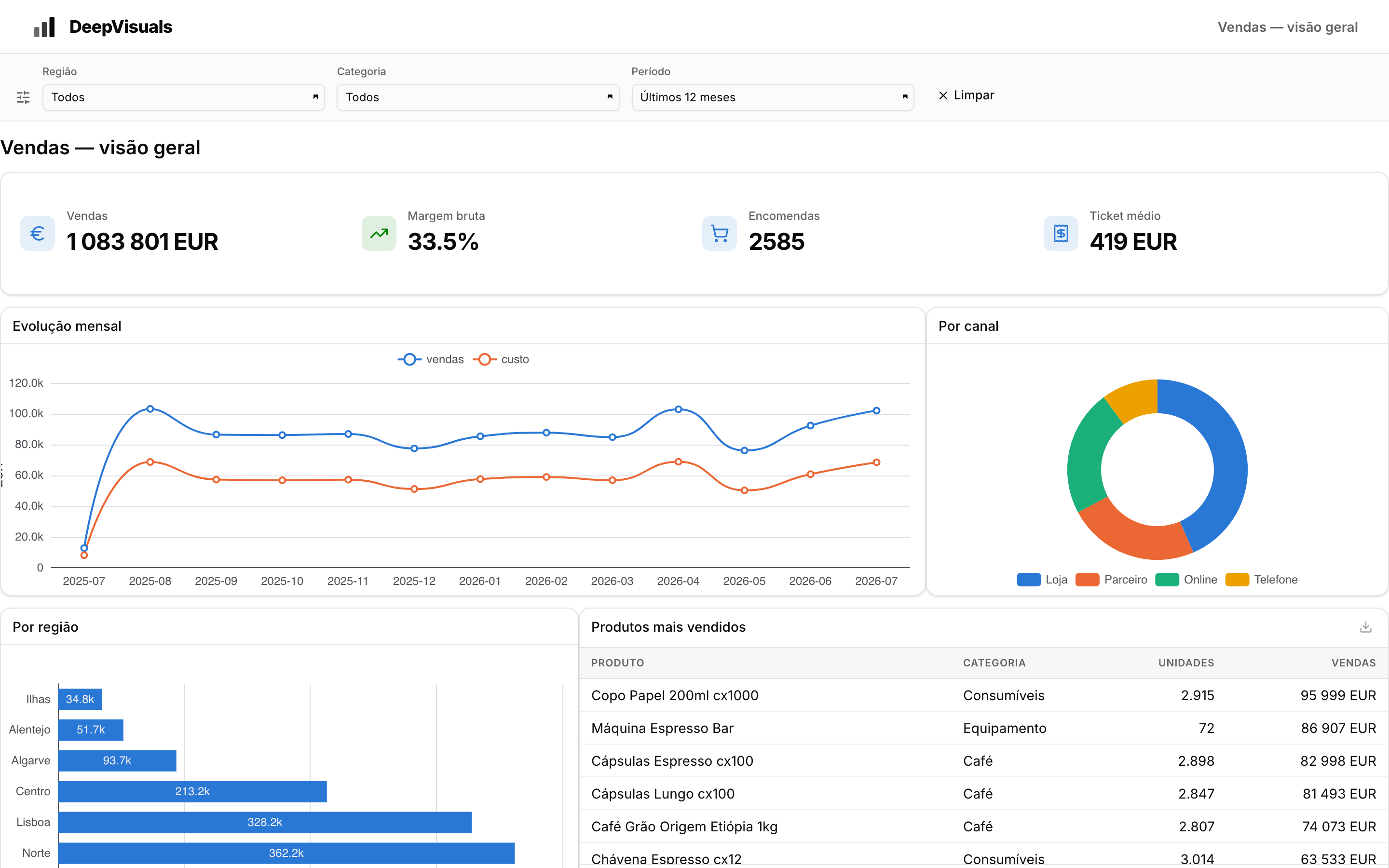Sort by the UNIDADES column header
The height and width of the screenshot is (868, 1389).
(1186, 663)
